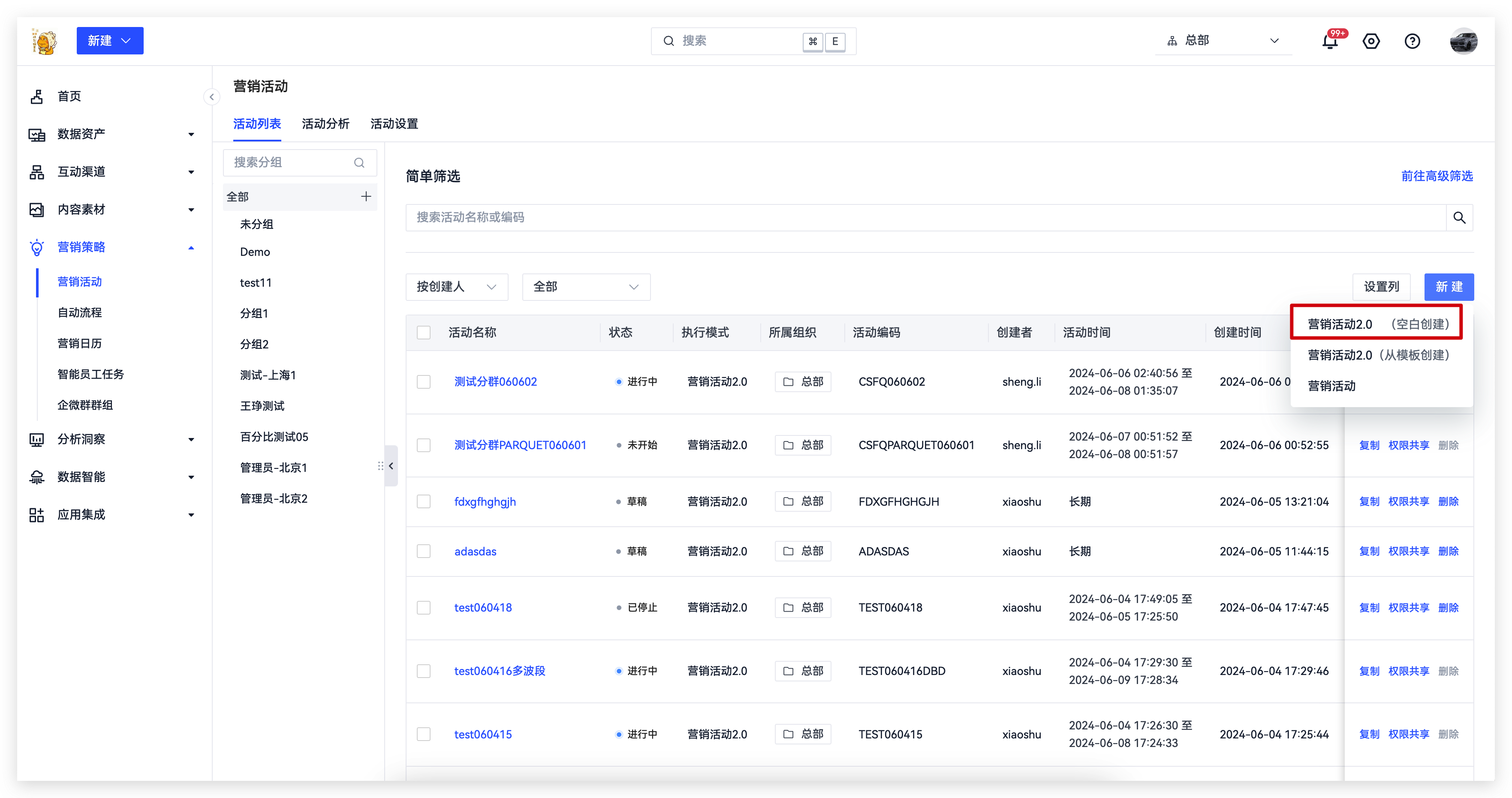Click the 数据资产 sidebar icon
Viewport: 1512px width, 798px height.
37,135
